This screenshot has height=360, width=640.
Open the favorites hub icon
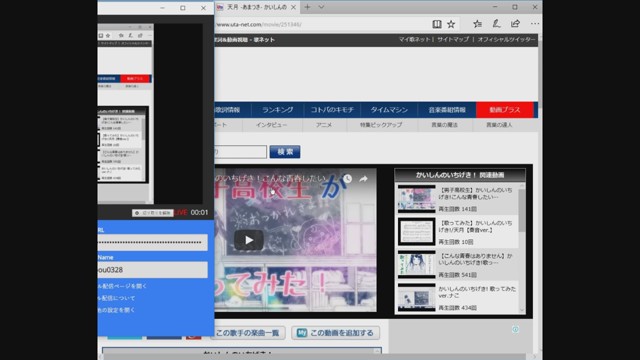click(x=477, y=24)
